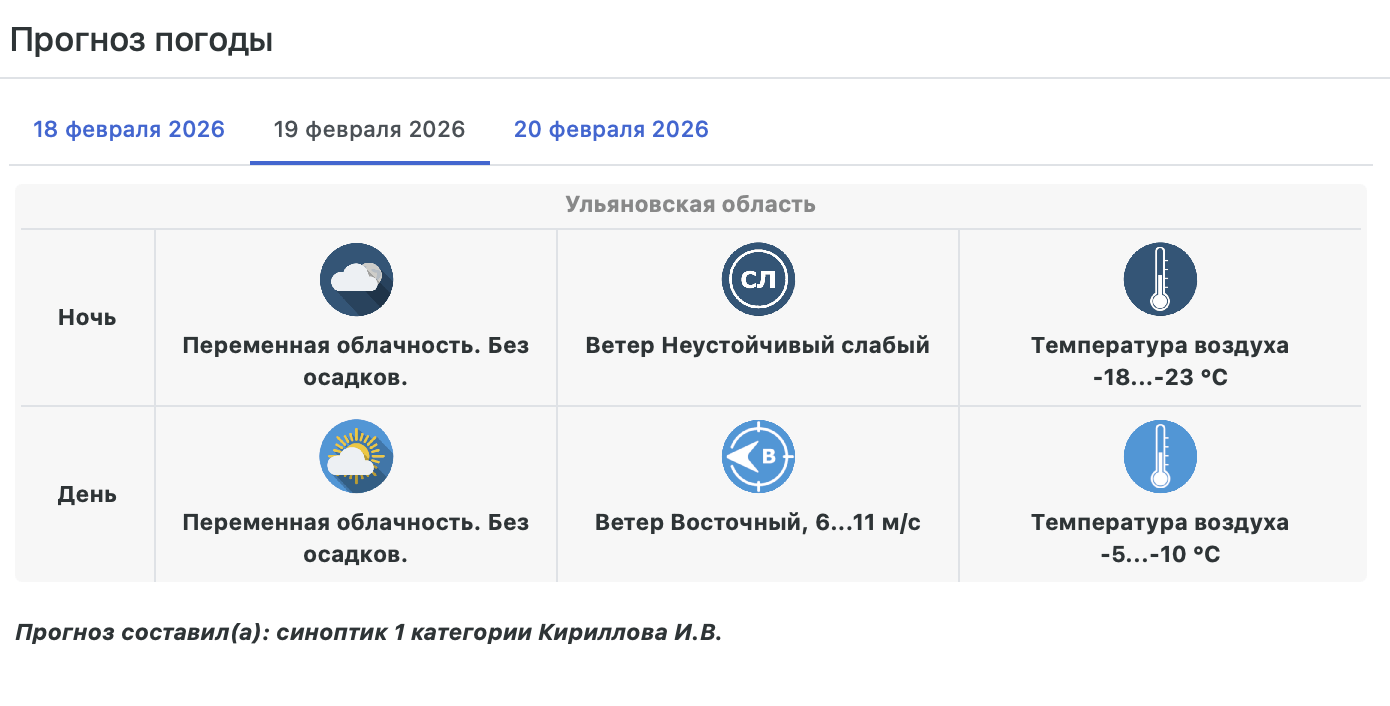Select the daytime cloudiness description text
1390x706 pixels.
click(x=356, y=538)
